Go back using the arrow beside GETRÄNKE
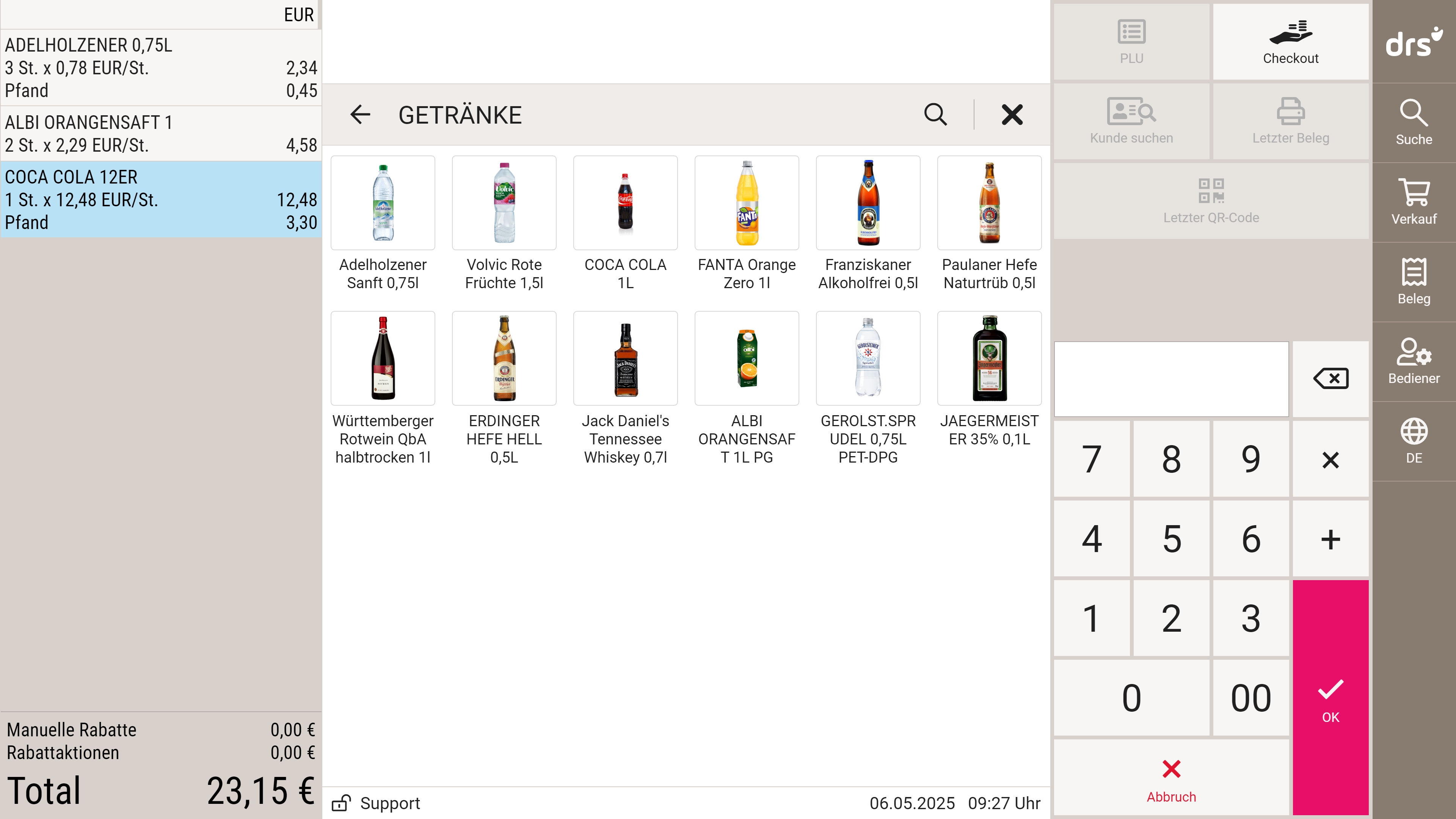1456x819 pixels. (360, 115)
